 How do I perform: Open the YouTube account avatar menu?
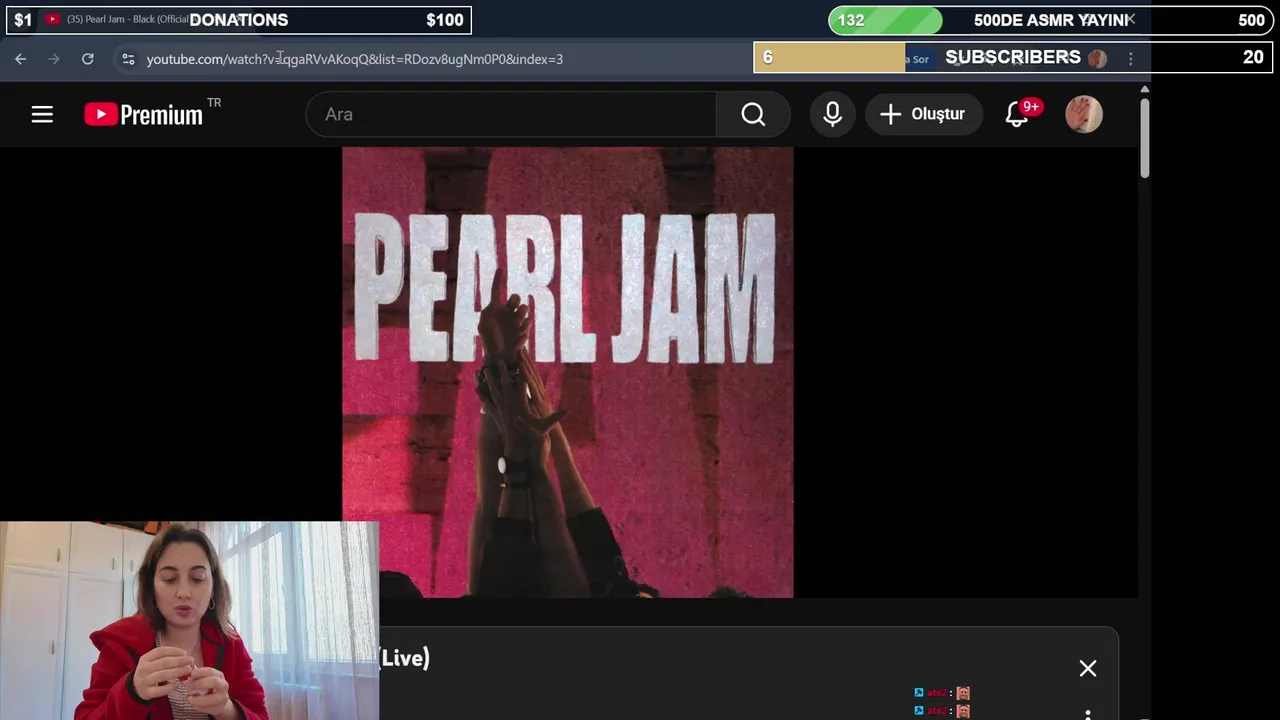coord(1084,114)
